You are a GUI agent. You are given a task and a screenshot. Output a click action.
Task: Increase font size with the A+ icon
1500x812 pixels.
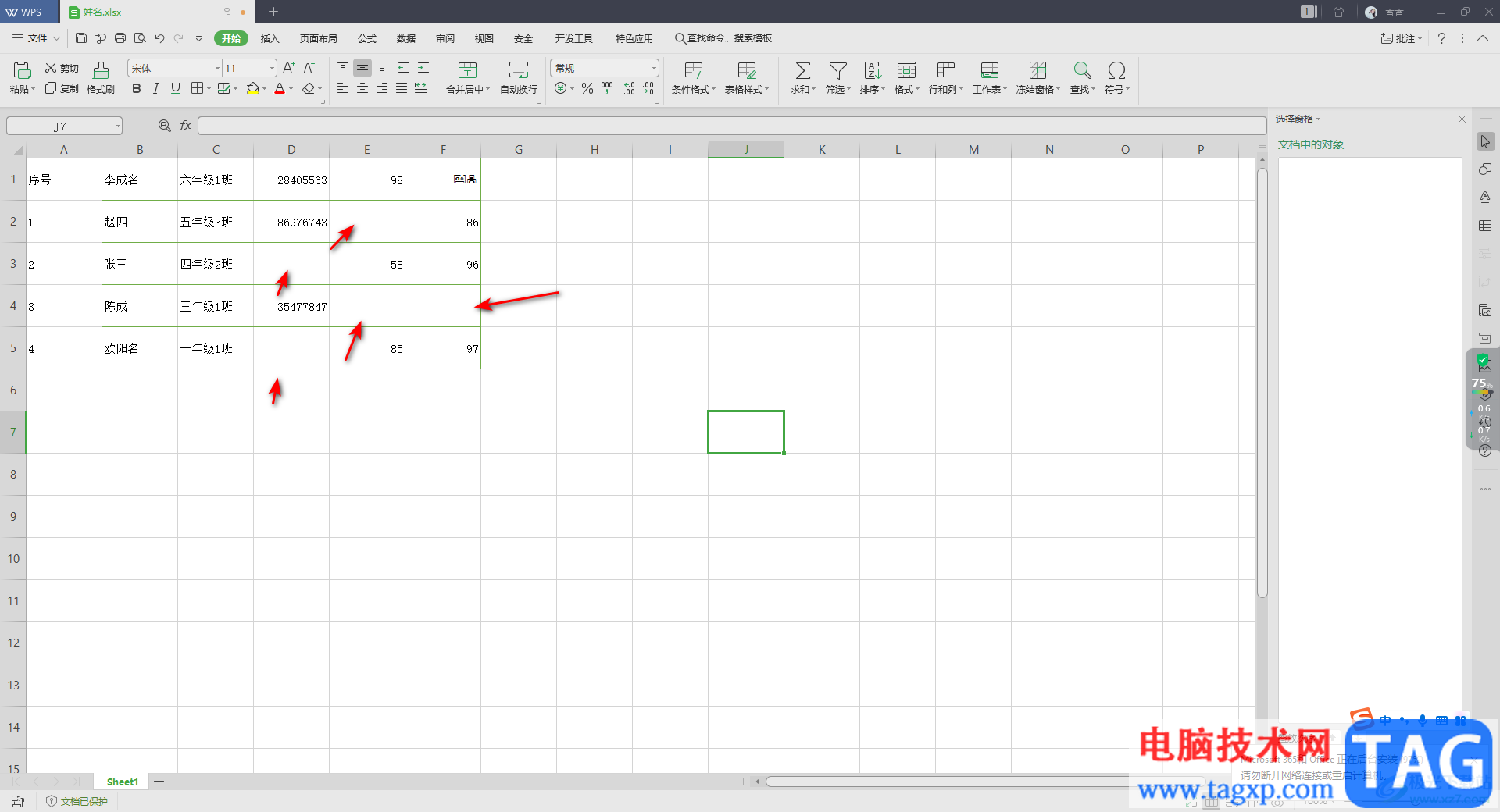coord(289,68)
